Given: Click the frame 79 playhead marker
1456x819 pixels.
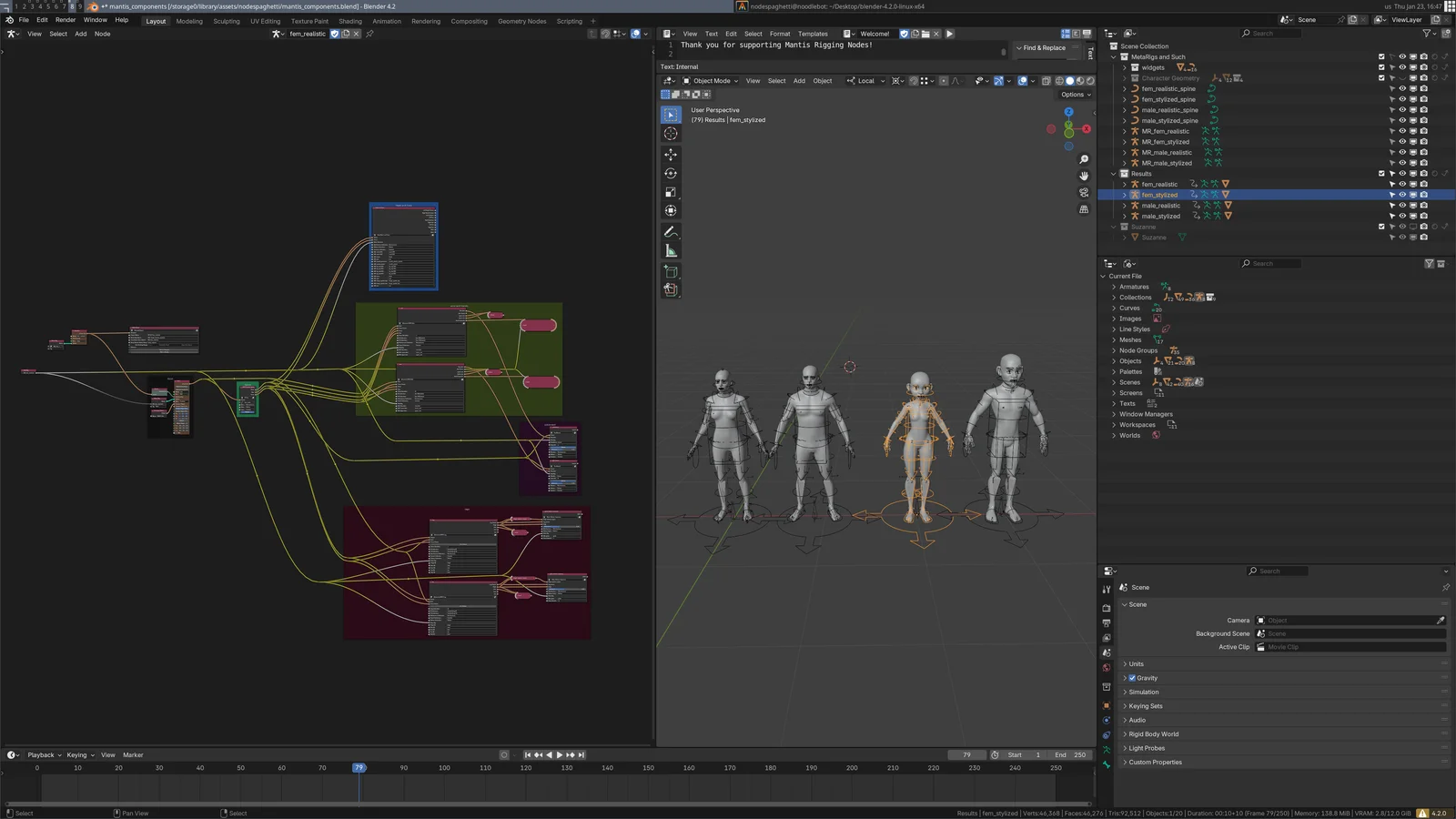Looking at the screenshot, I should coord(359,768).
